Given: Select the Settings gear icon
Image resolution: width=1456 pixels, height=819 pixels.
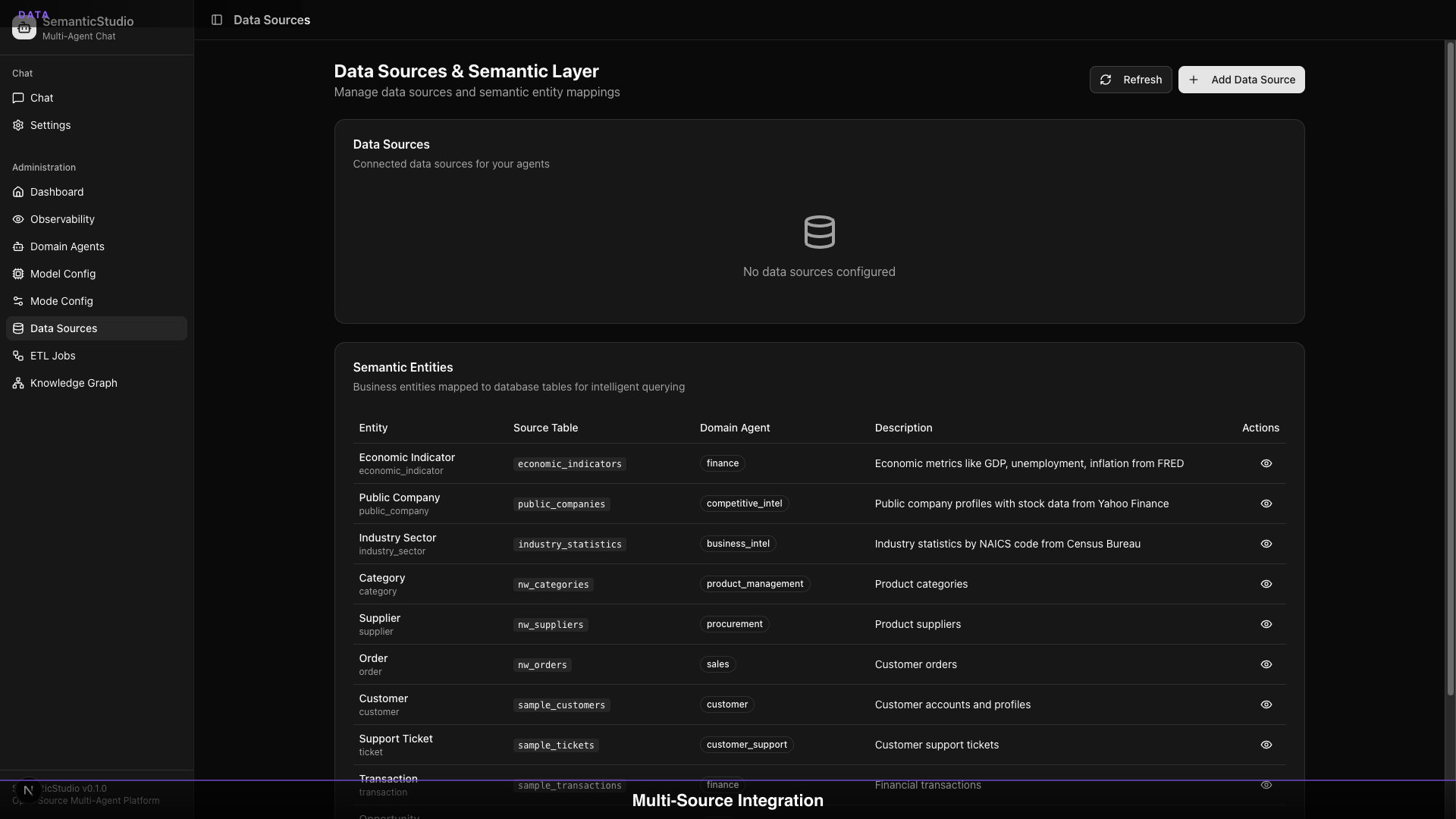Looking at the screenshot, I should pos(17,125).
